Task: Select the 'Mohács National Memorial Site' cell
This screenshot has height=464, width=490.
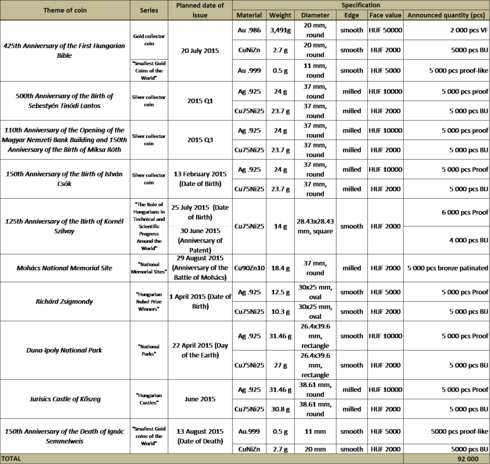Action: (65, 268)
